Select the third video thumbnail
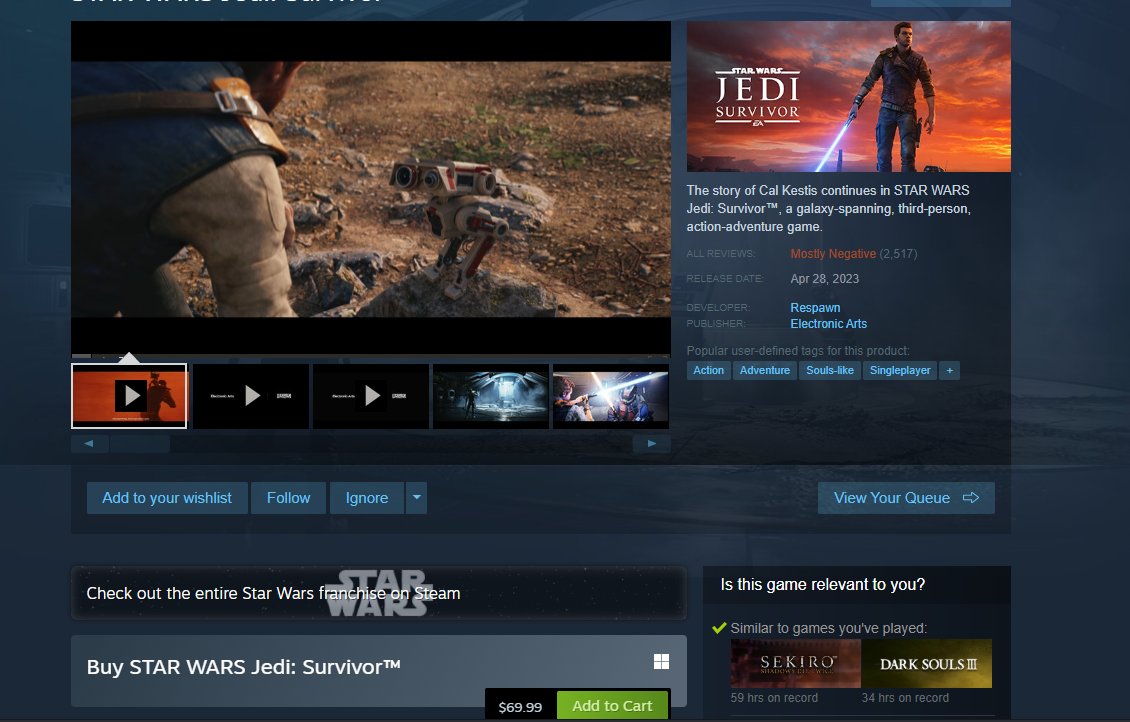Screen dimensions: 1130x722 tap(371, 396)
